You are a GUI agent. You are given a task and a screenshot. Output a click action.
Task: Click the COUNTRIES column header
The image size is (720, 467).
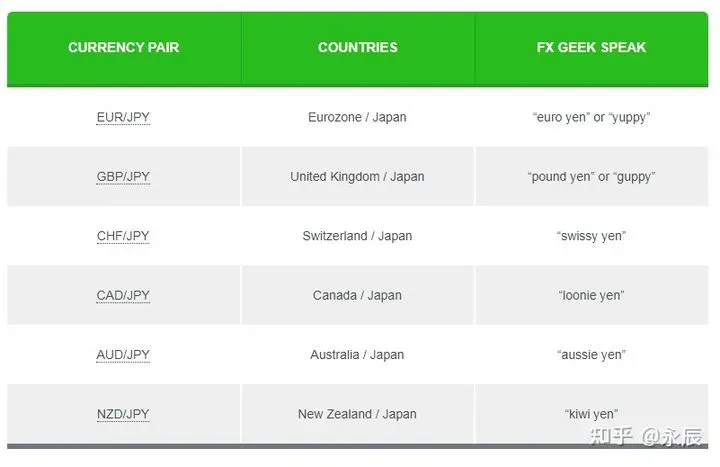(x=357, y=47)
